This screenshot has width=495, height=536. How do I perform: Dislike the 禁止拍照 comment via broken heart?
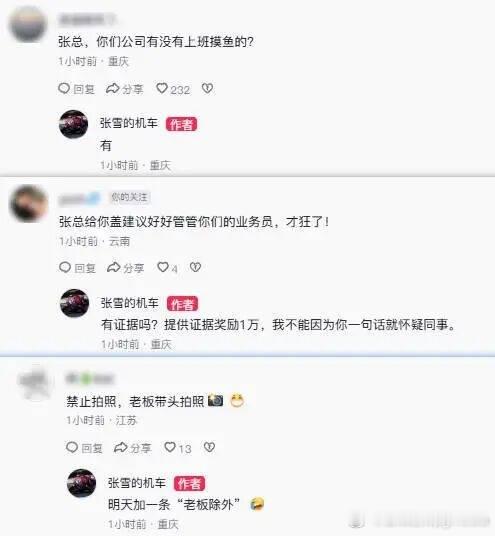click(209, 447)
